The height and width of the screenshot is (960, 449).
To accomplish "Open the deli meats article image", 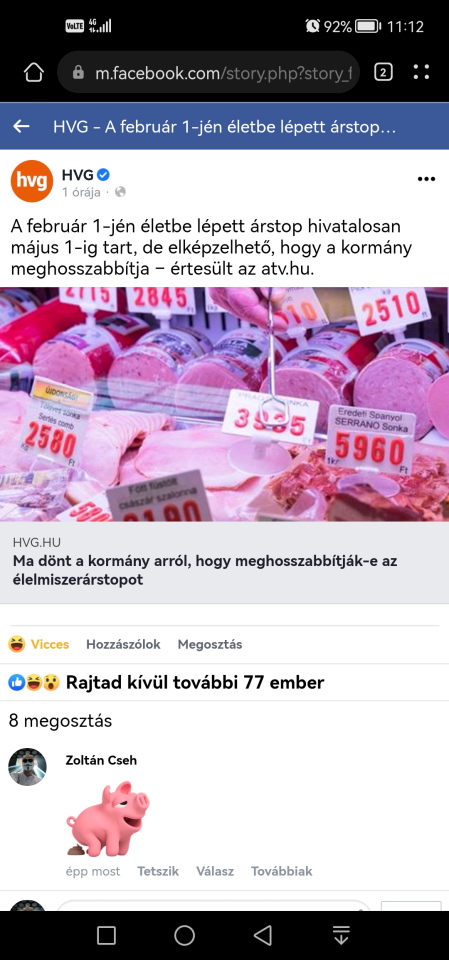I will (x=224, y=404).
